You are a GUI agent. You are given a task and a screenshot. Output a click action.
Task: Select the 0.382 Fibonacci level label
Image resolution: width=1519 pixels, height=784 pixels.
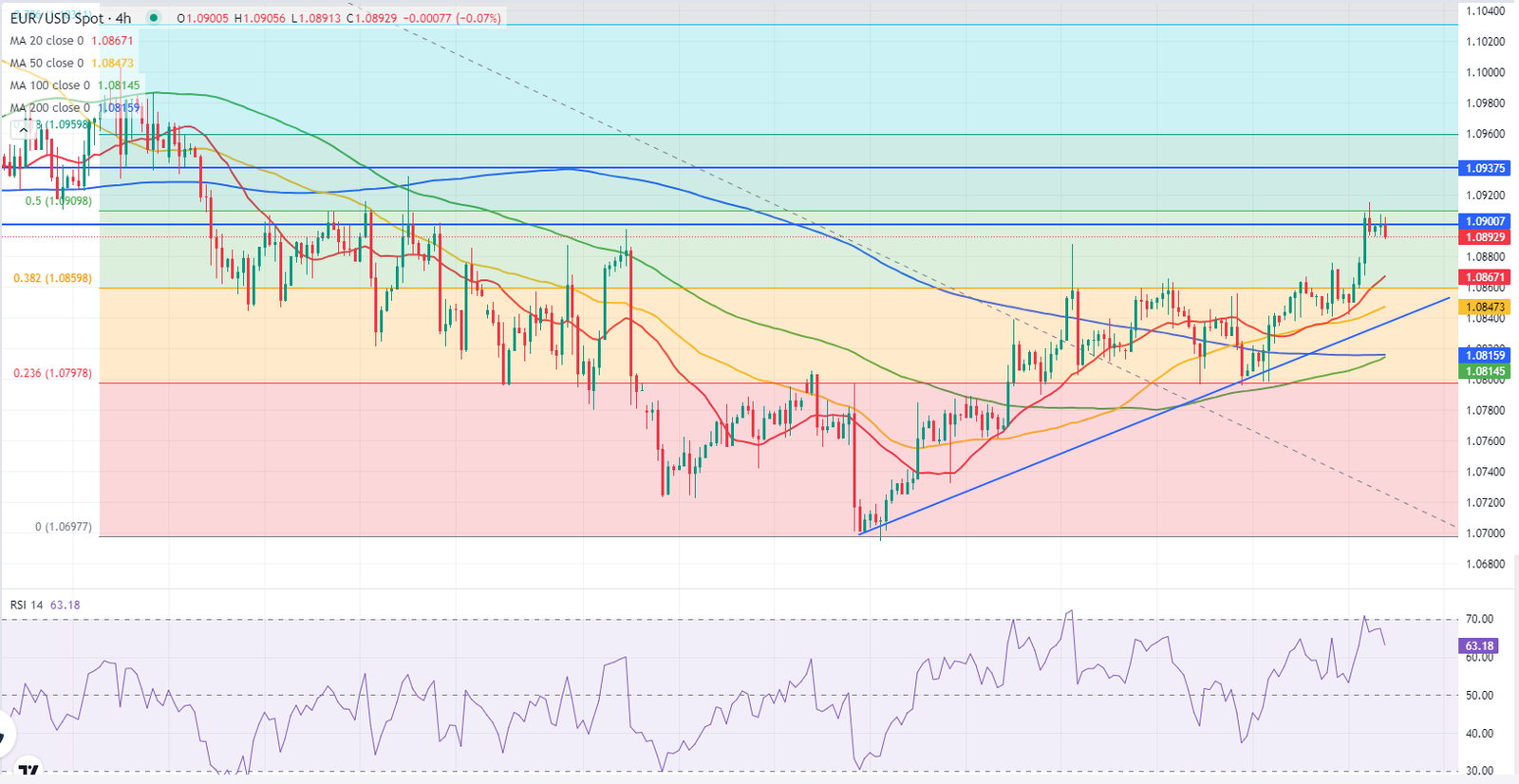pos(52,278)
